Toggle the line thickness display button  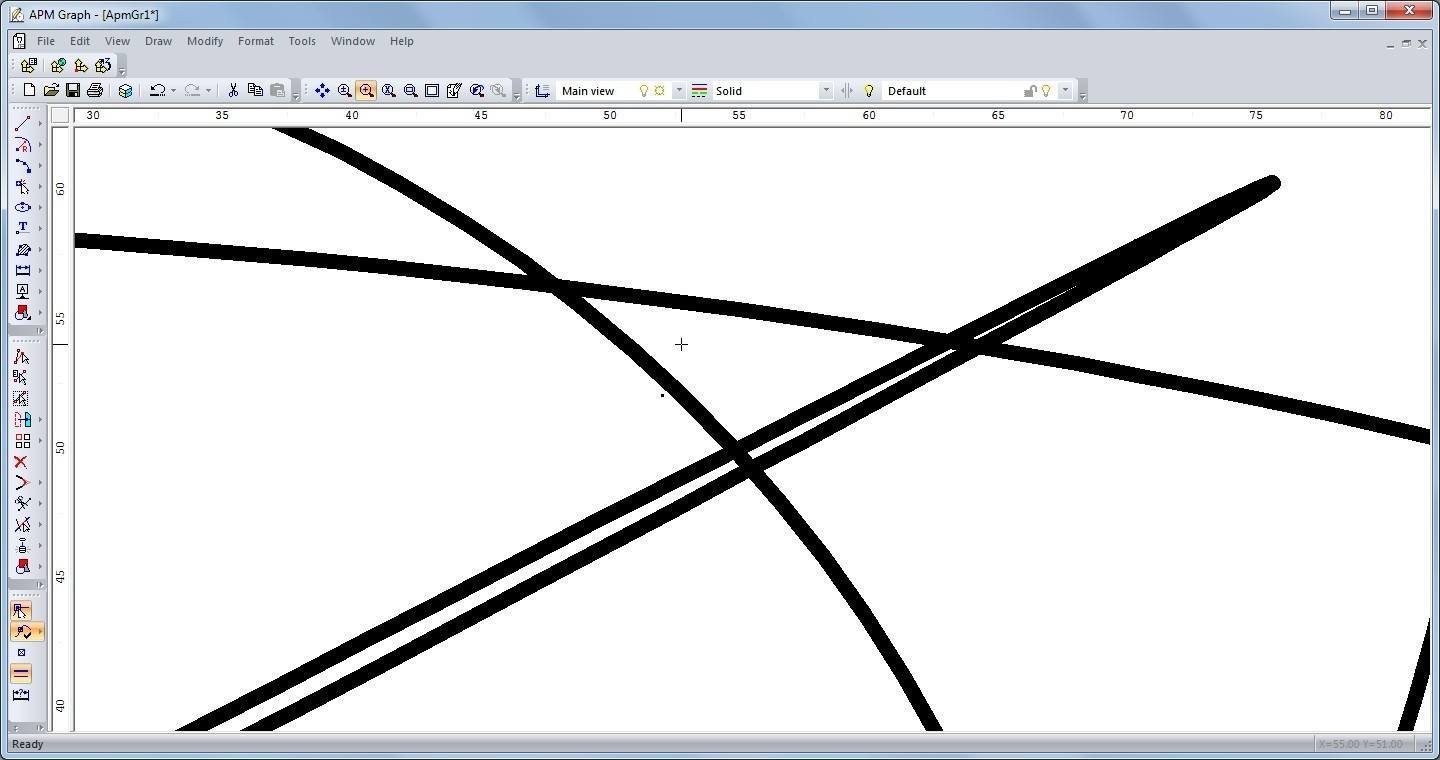coord(21,673)
